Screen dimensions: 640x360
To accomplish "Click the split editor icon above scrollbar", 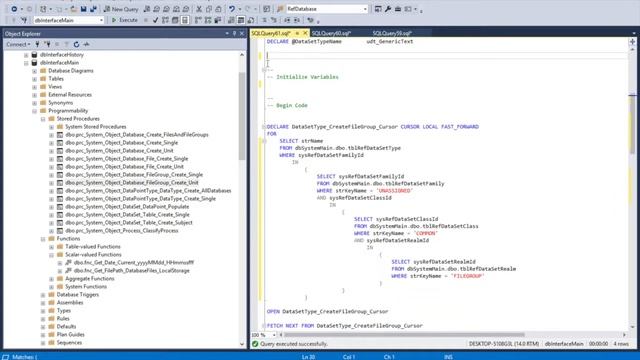I will 632,42.
